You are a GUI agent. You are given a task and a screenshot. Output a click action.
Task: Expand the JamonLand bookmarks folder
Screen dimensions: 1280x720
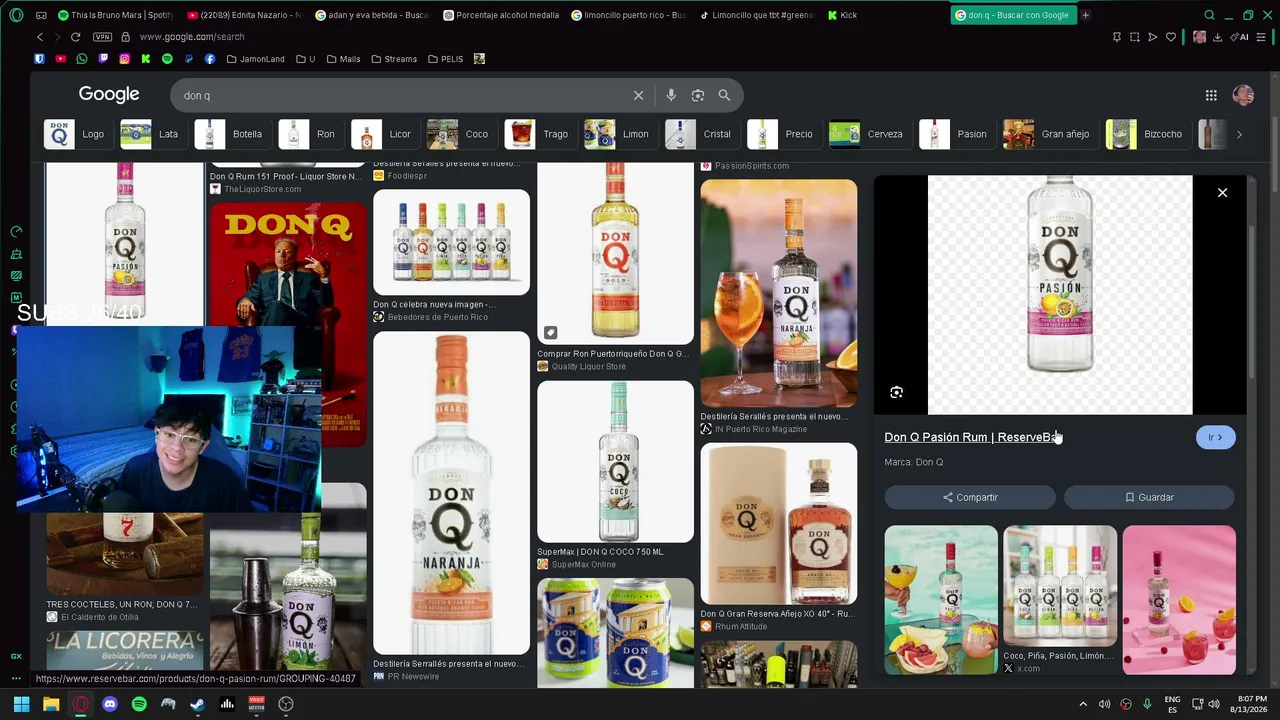[256, 59]
